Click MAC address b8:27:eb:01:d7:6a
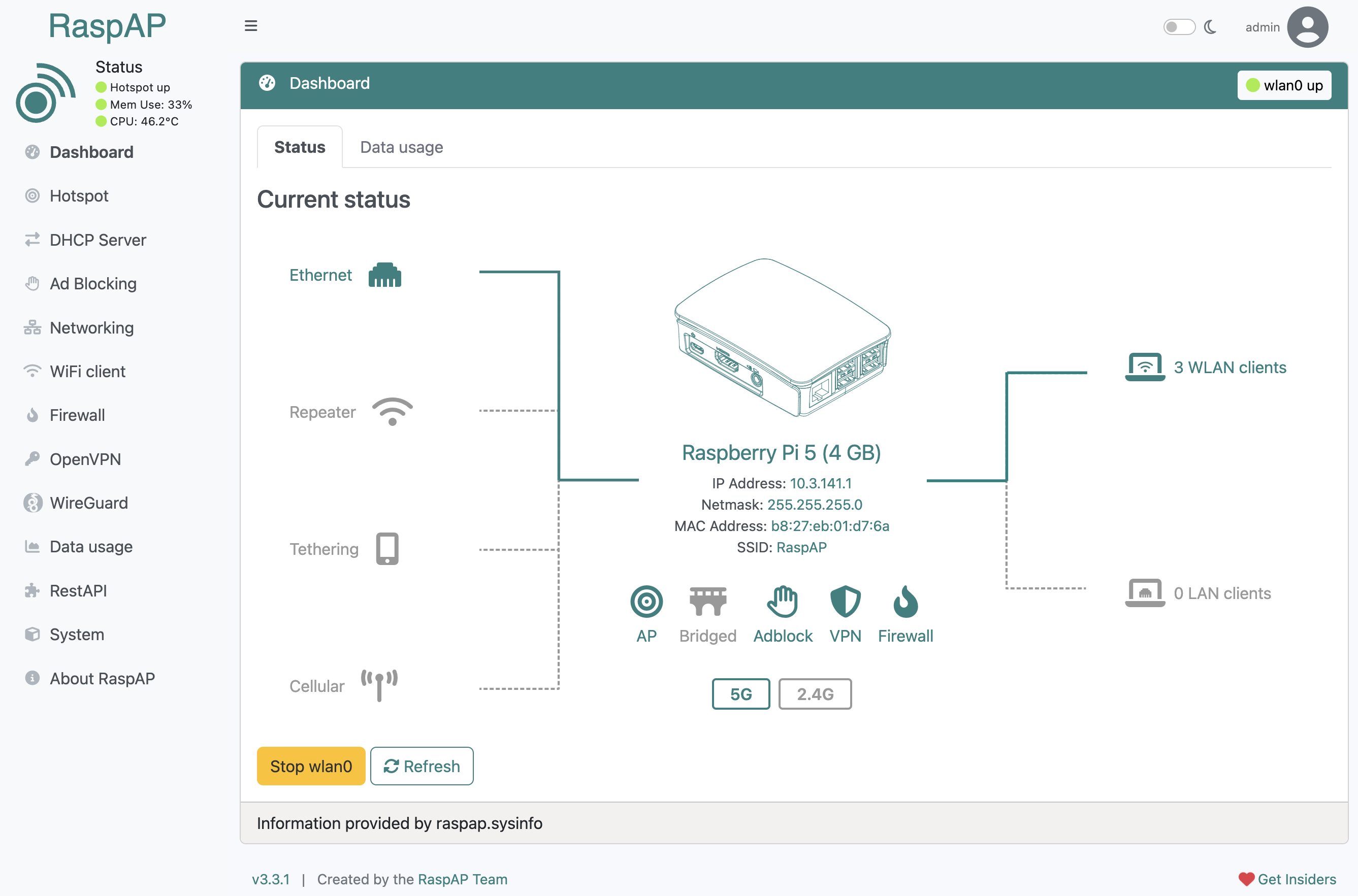 (x=830, y=526)
